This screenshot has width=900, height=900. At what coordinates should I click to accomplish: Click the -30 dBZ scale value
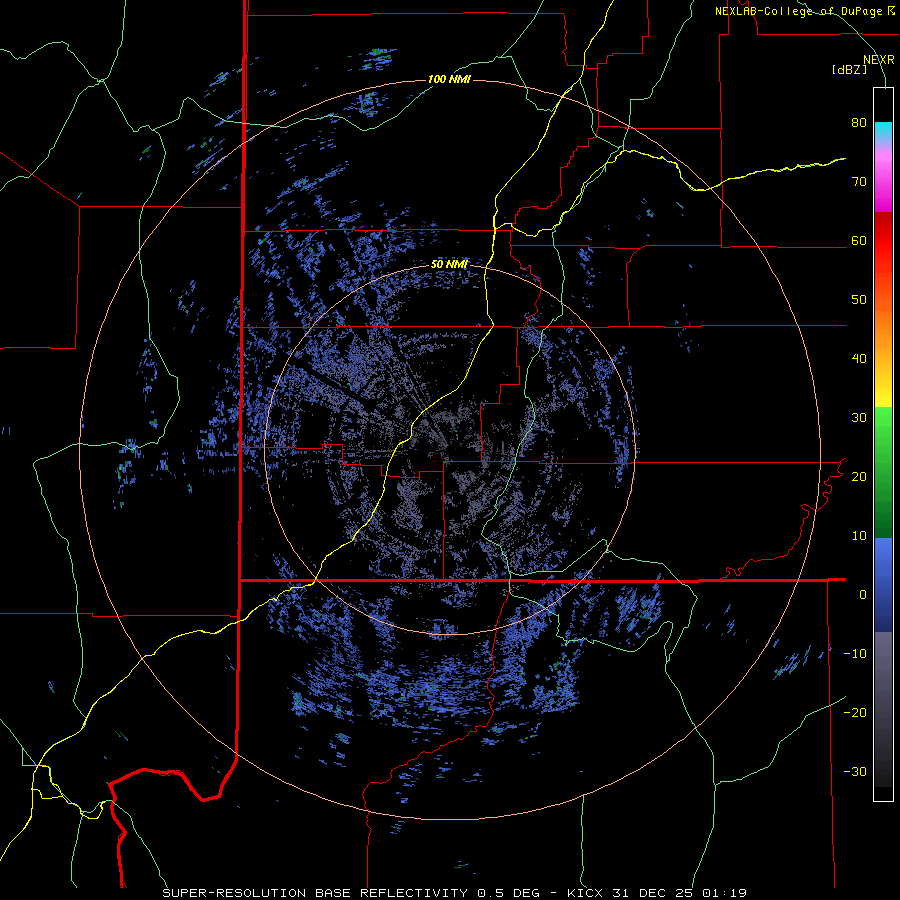click(x=855, y=772)
